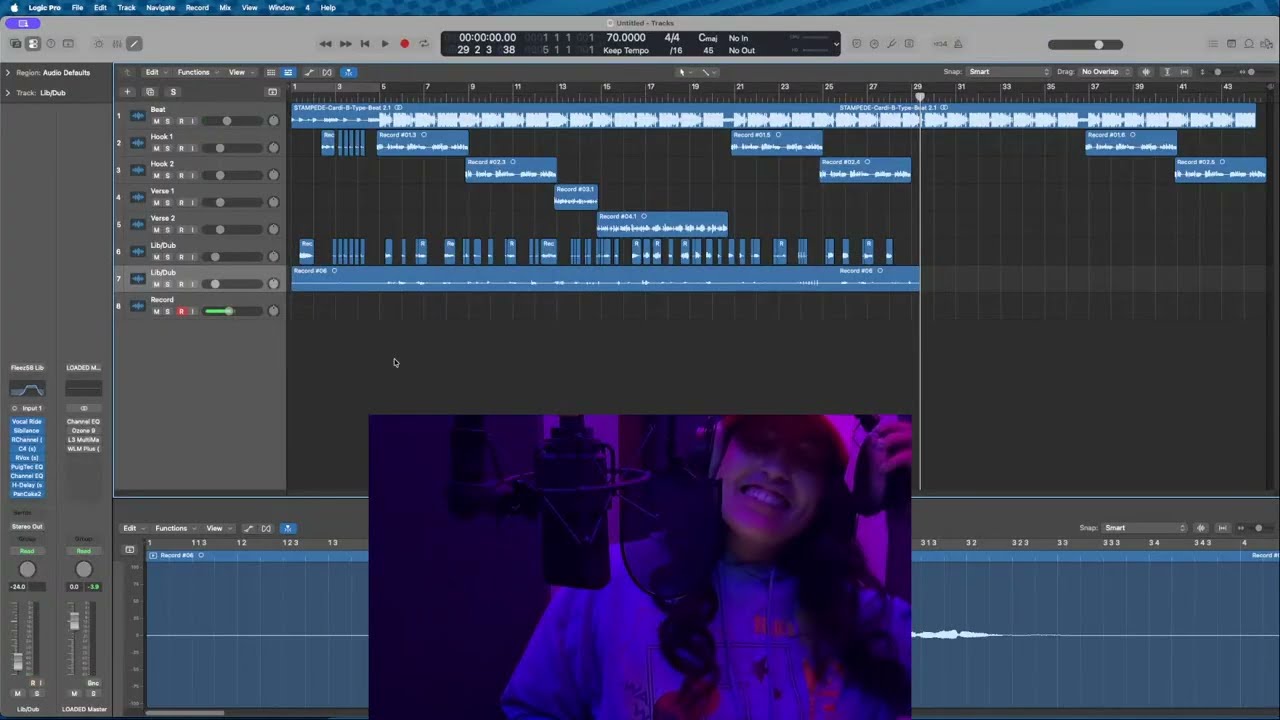Open Drag No Overlap dropdown

tap(1104, 72)
